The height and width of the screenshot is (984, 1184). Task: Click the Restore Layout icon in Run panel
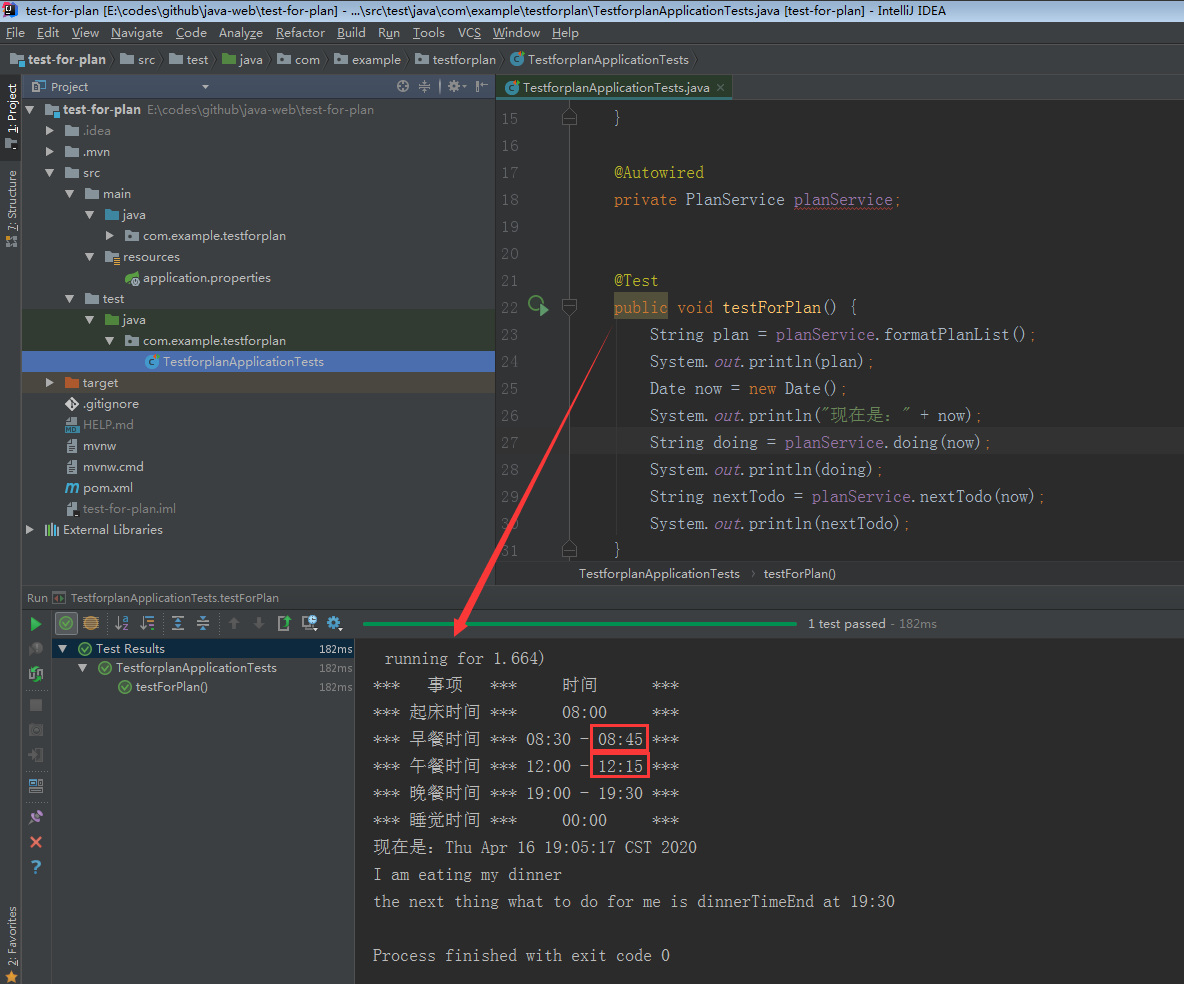click(35, 785)
